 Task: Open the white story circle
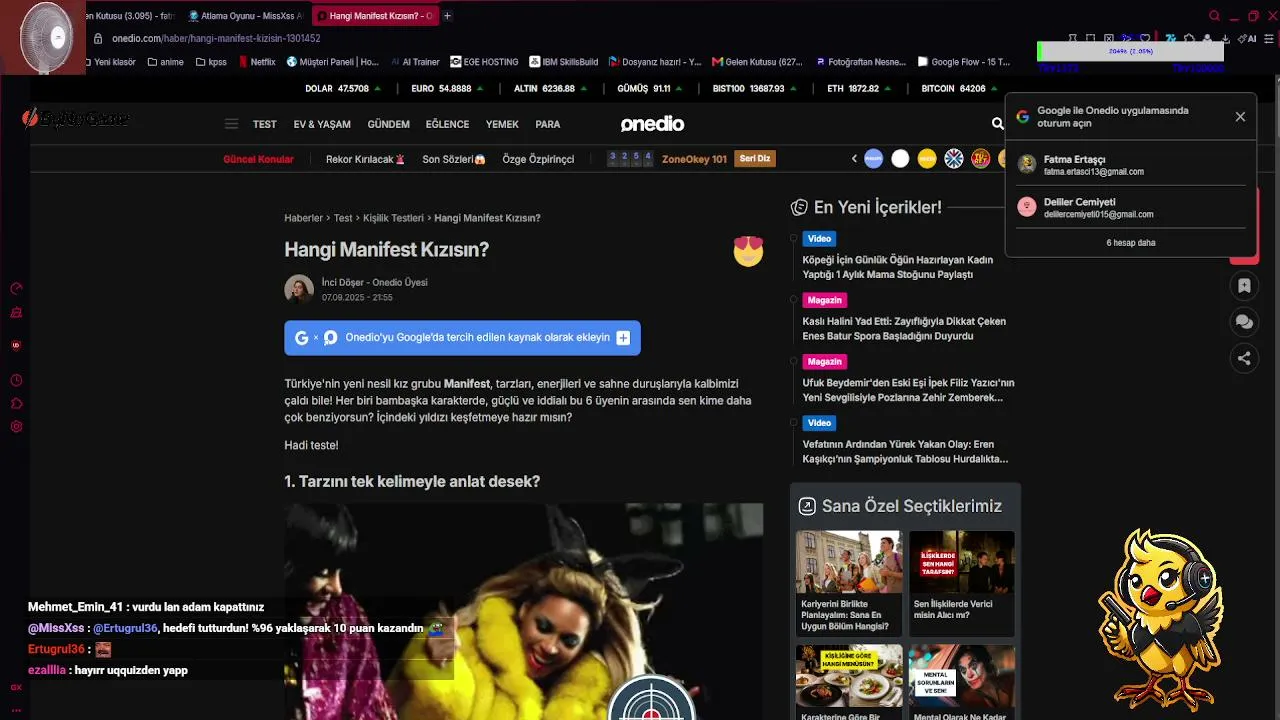coord(900,158)
